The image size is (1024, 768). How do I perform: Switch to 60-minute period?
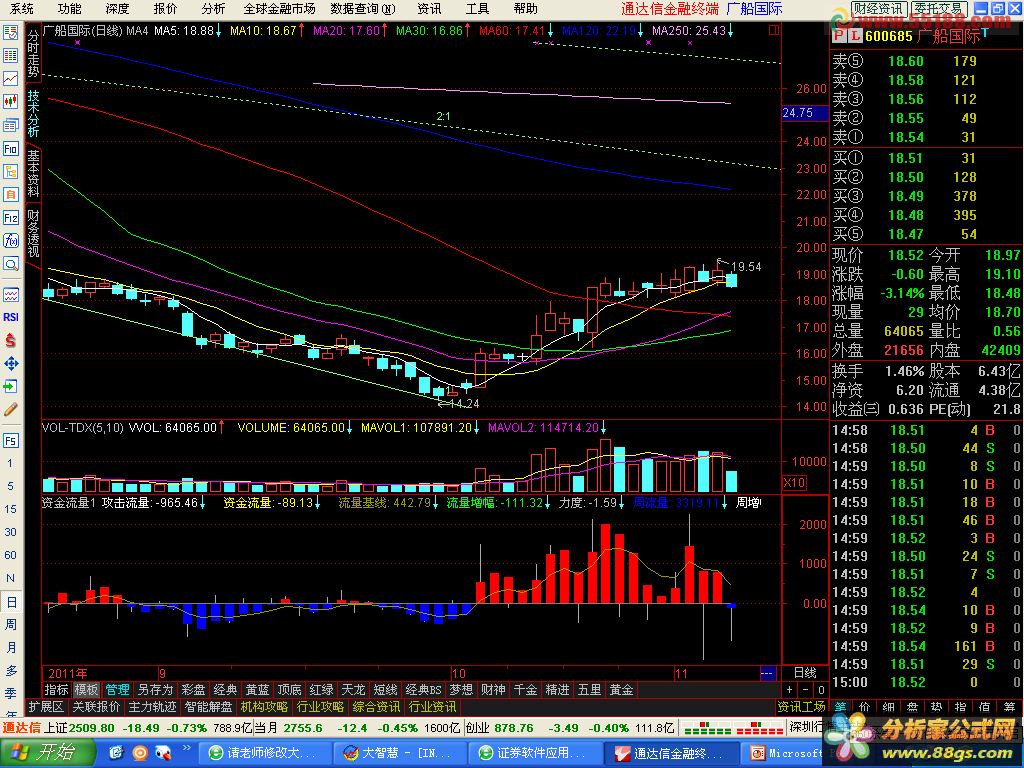(x=10, y=554)
